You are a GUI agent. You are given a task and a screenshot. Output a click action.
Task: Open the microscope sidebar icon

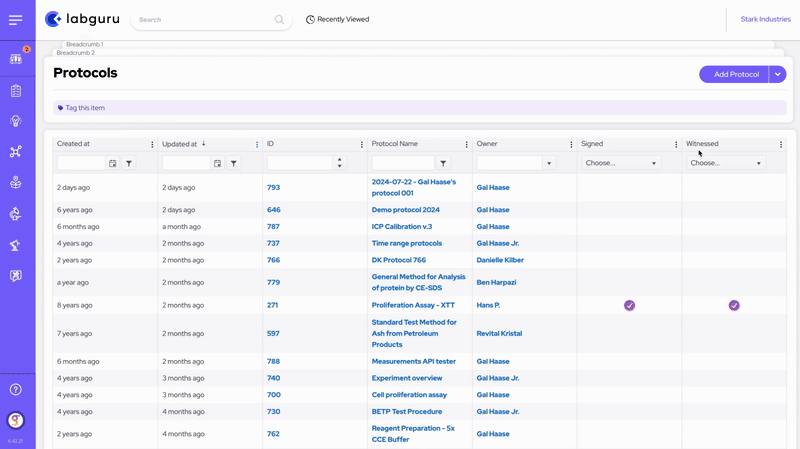pyautogui.click(x=16, y=245)
